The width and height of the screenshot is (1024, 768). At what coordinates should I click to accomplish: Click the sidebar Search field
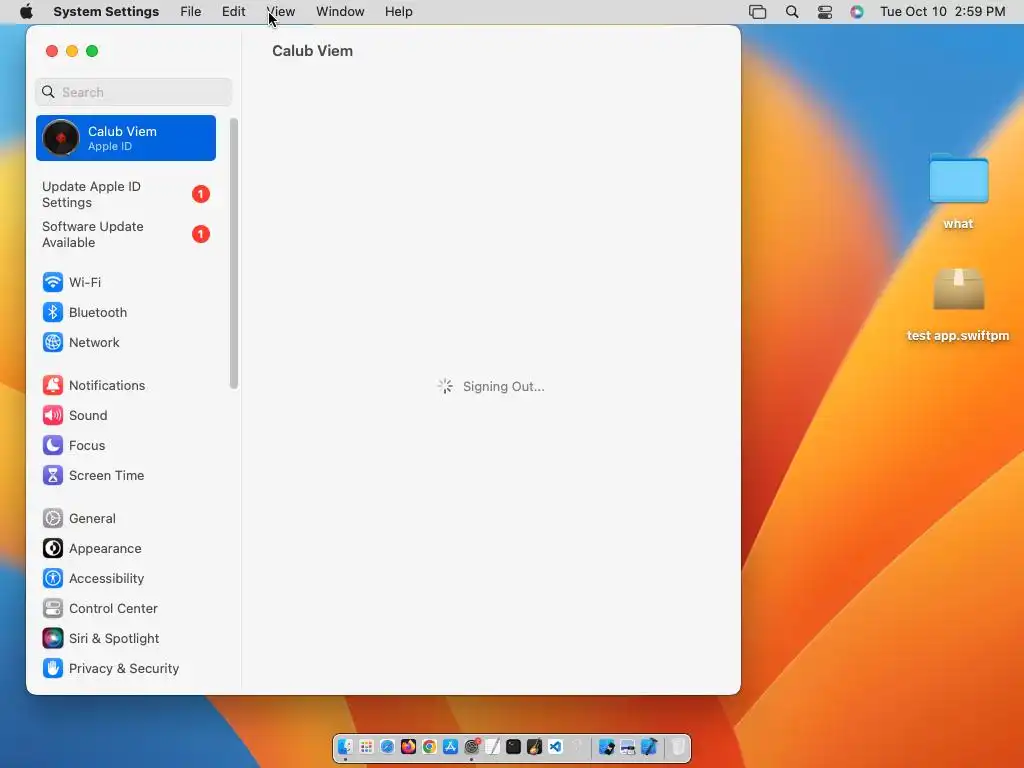pyautogui.click(x=133, y=92)
